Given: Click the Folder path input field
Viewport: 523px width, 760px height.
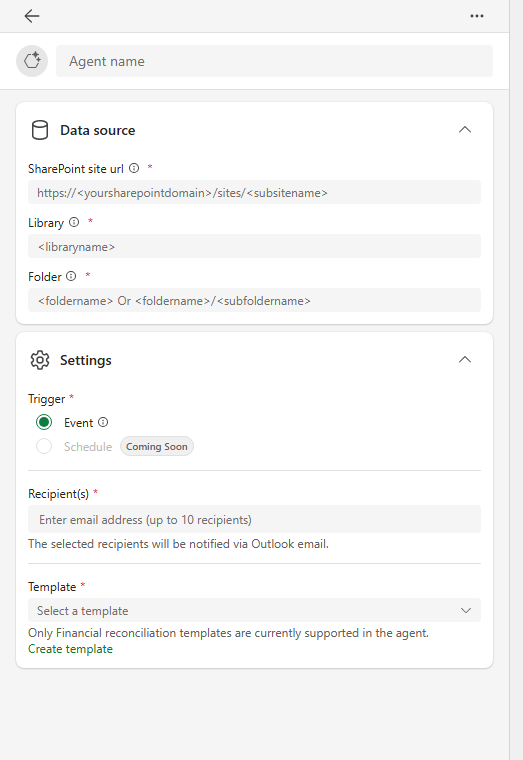Looking at the screenshot, I should tap(254, 301).
